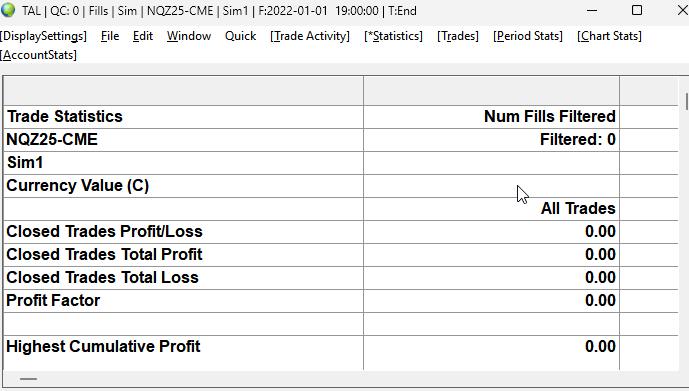Screen dimensions: 689x391
Task: Open the Edit menu
Action: tap(143, 36)
